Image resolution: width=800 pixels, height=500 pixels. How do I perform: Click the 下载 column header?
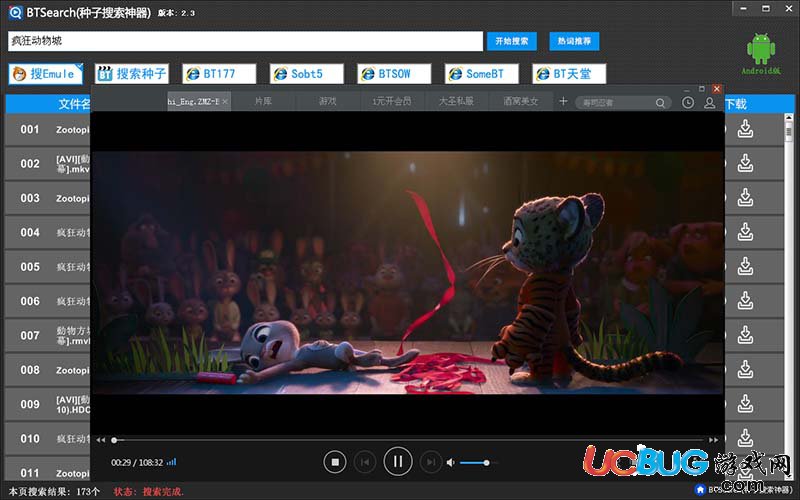(736, 104)
